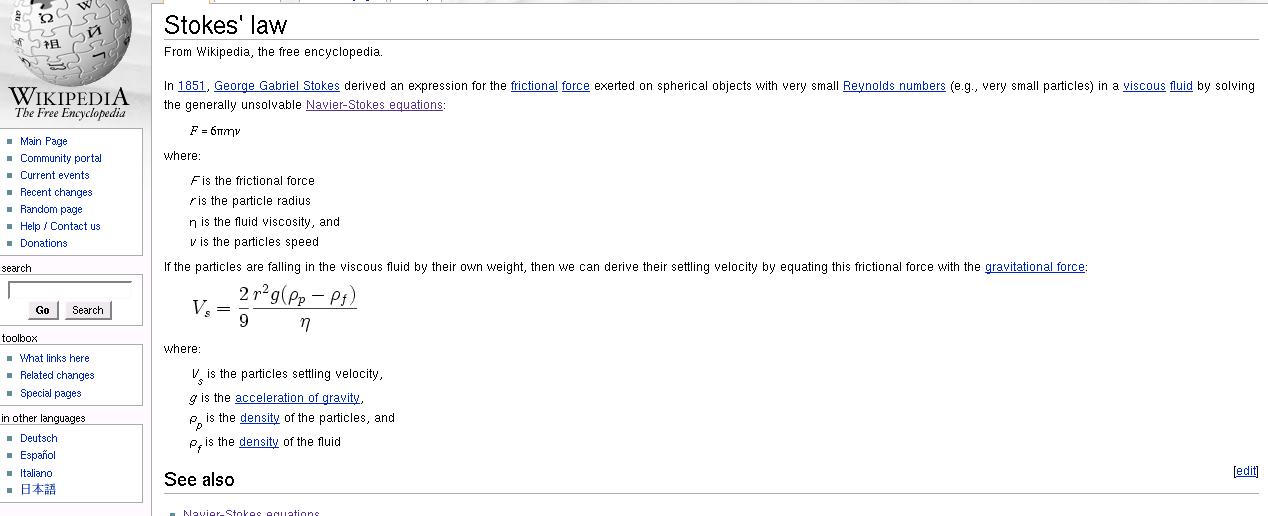Click the Go button
Screen dimensions: 1268x516
pos(42,310)
